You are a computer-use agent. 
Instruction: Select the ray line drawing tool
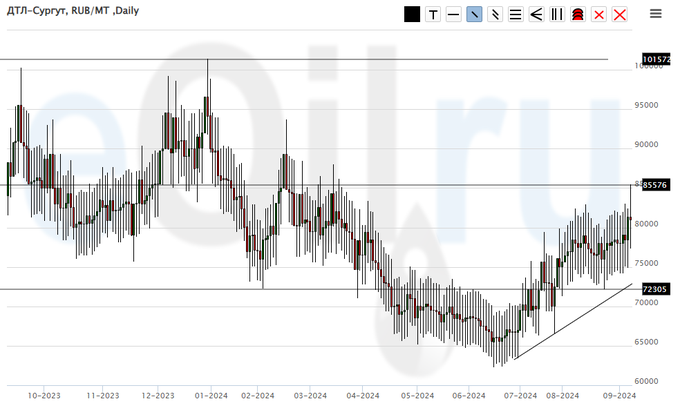click(x=494, y=14)
